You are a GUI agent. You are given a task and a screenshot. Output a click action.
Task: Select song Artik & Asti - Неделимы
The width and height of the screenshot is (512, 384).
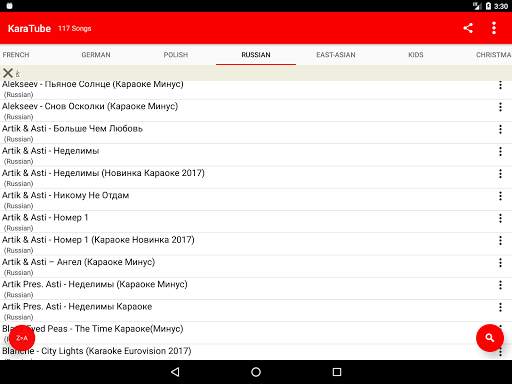click(256, 155)
